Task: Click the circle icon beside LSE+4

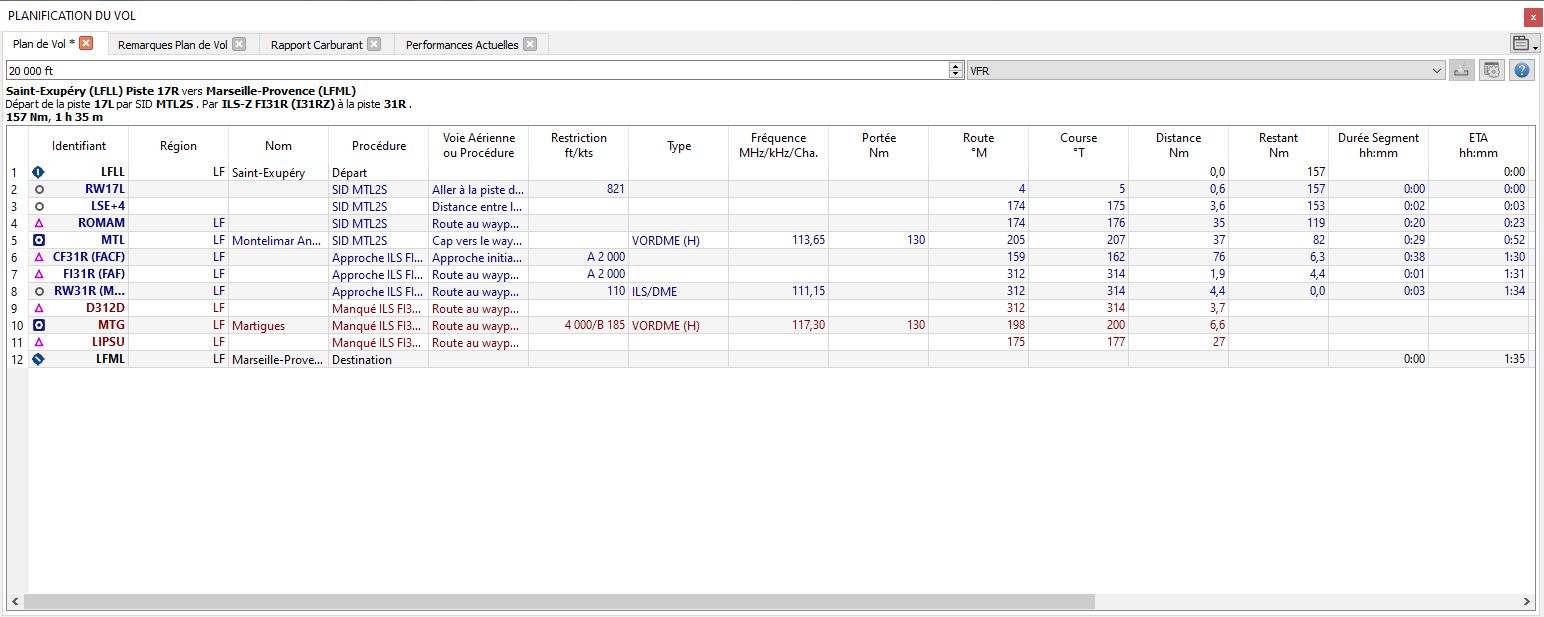Action: [x=38, y=206]
